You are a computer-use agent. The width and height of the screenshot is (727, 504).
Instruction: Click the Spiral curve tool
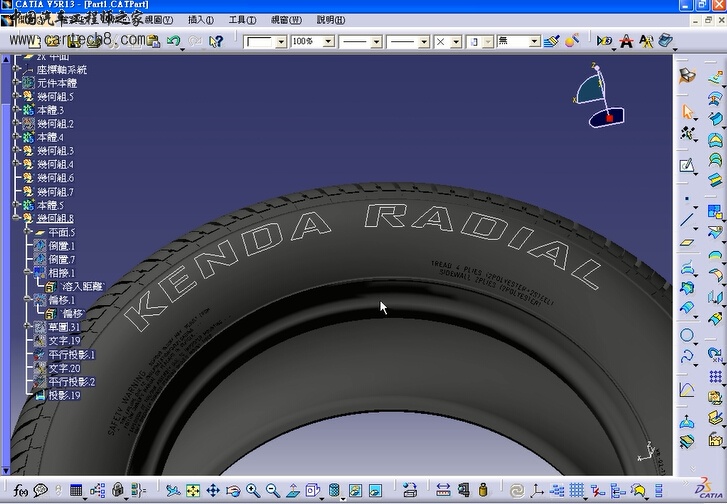(x=687, y=357)
